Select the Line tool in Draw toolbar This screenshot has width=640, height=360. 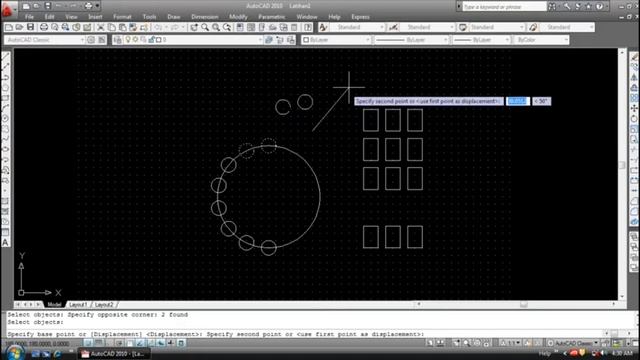pos(6,57)
